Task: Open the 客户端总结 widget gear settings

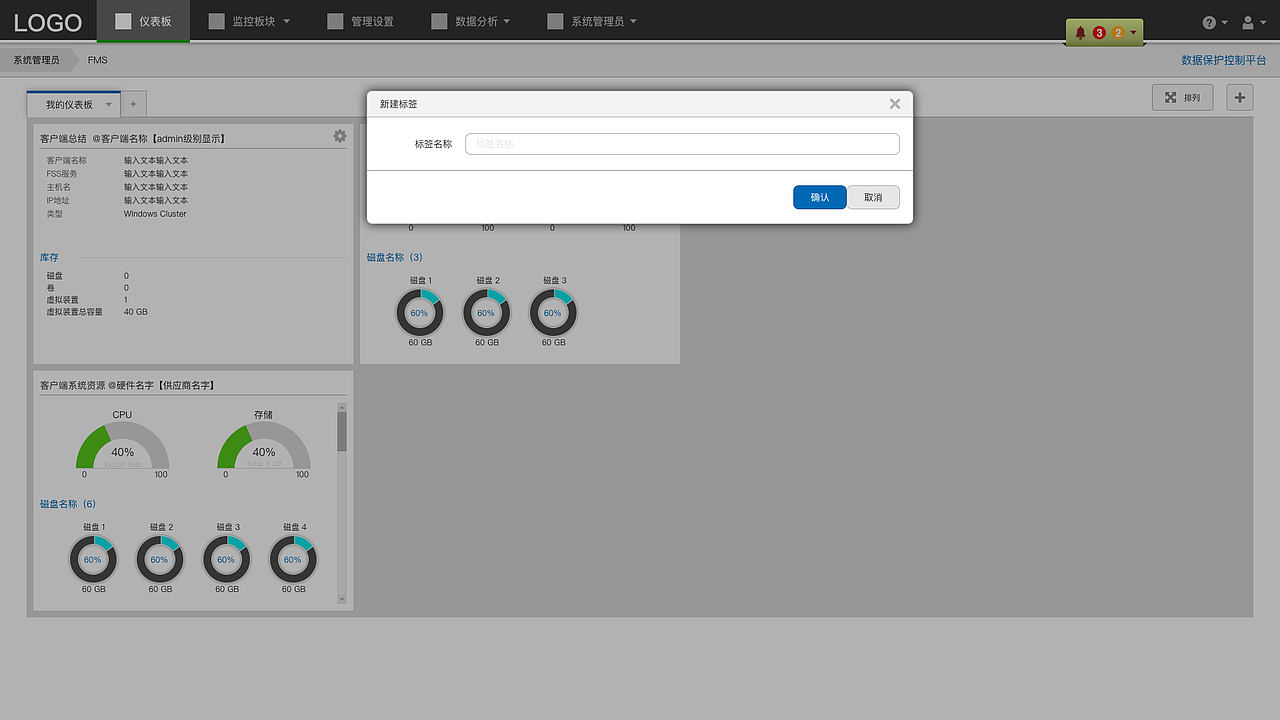Action: [340, 136]
